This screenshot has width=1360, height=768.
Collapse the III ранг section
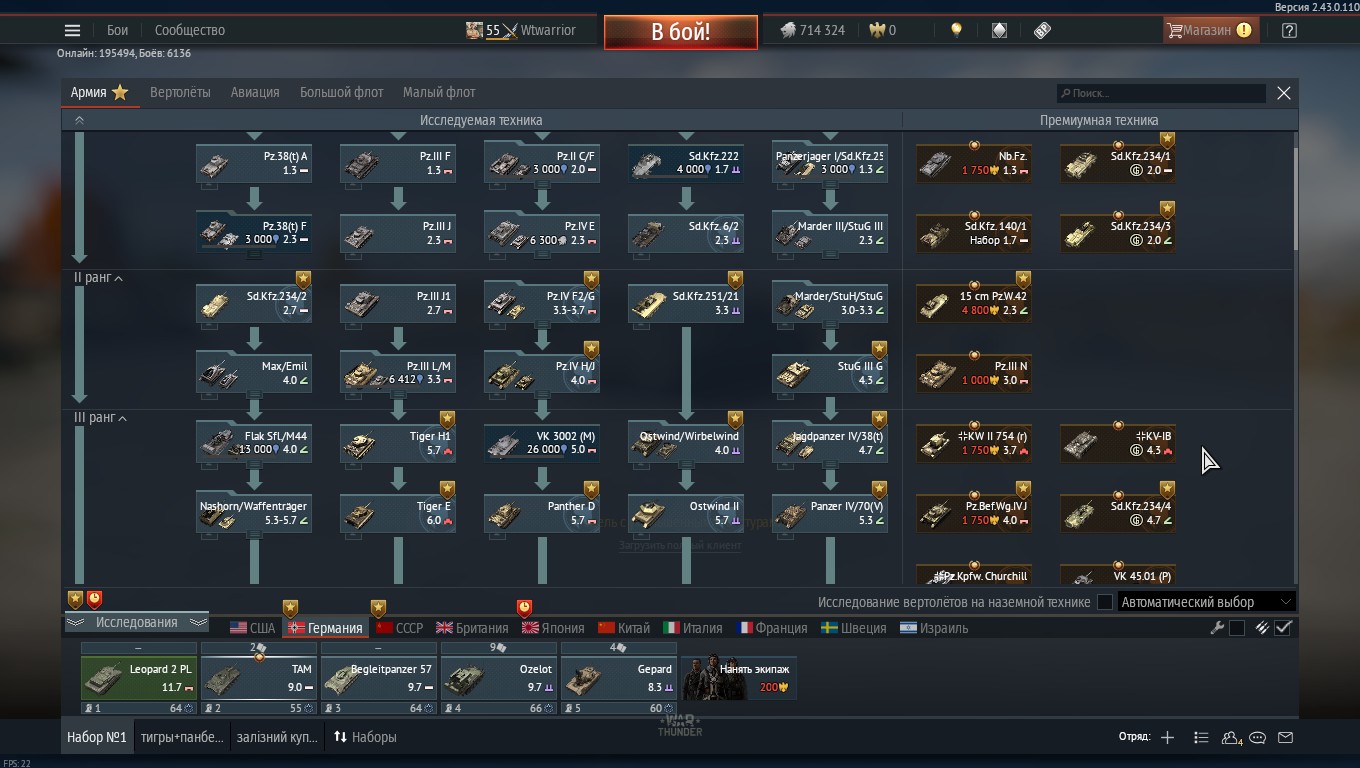(x=98, y=418)
